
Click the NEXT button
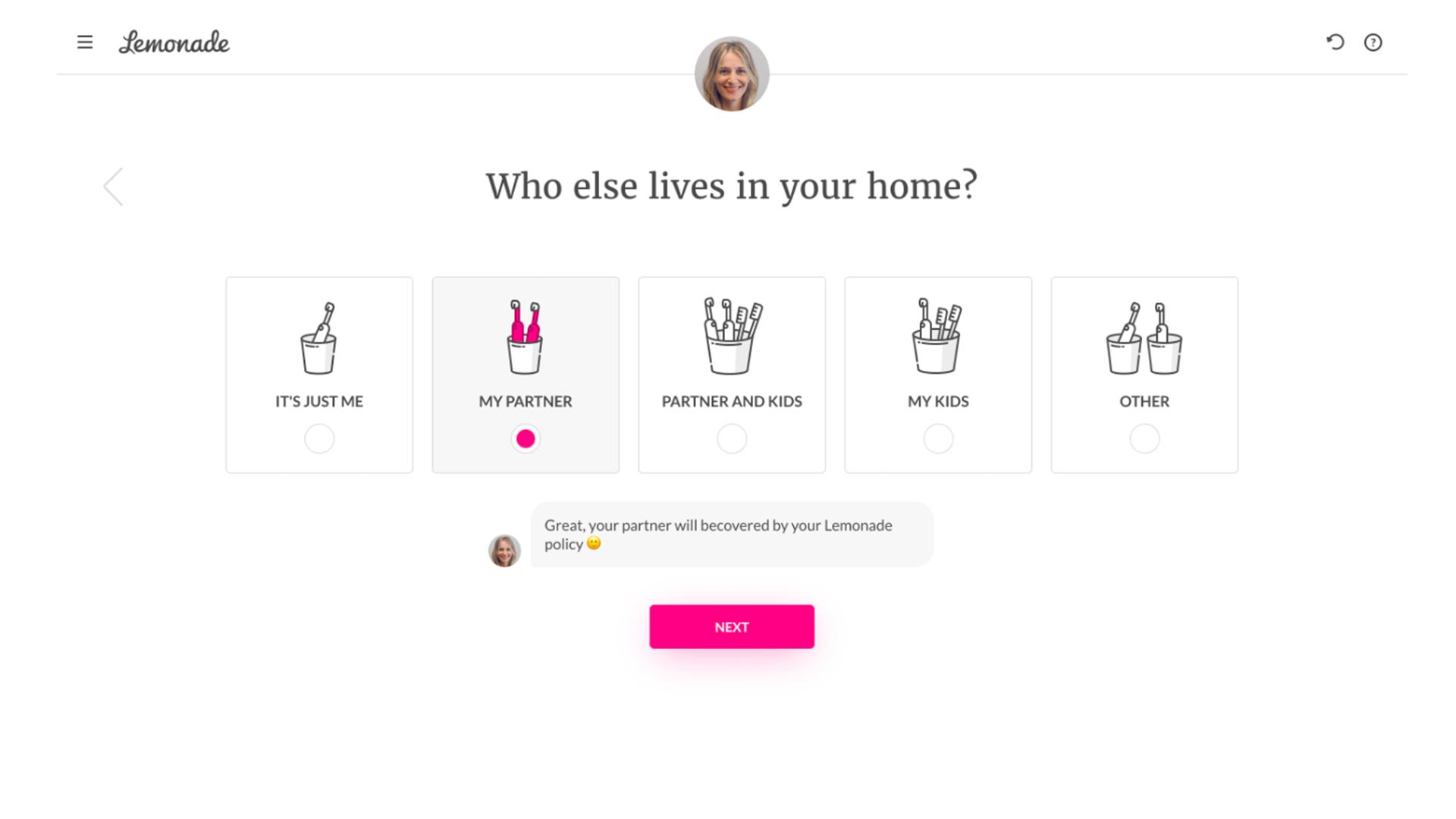[x=731, y=626]
